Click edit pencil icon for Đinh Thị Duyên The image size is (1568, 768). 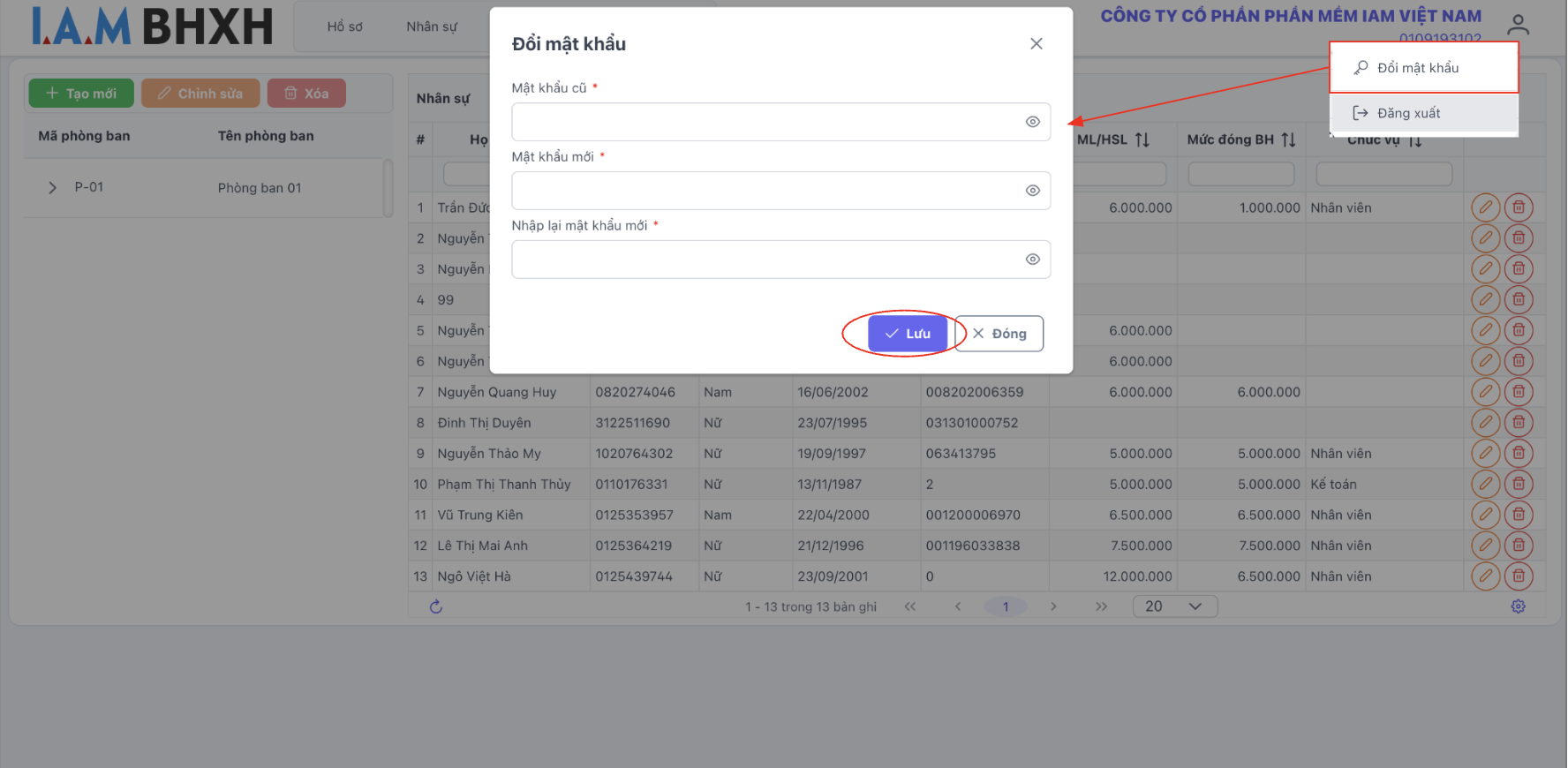click(x=1486, y=423)
